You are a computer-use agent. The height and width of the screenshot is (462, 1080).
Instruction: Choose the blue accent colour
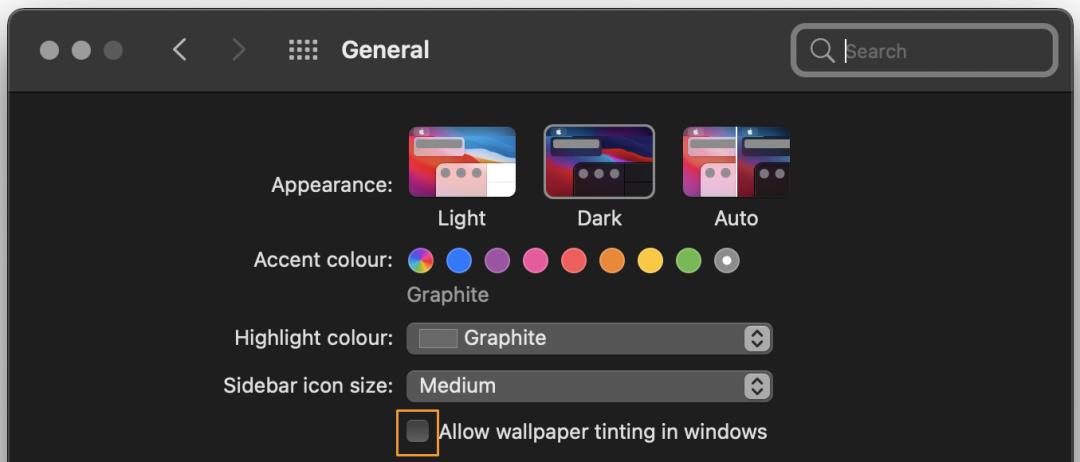tap(459, 261)
